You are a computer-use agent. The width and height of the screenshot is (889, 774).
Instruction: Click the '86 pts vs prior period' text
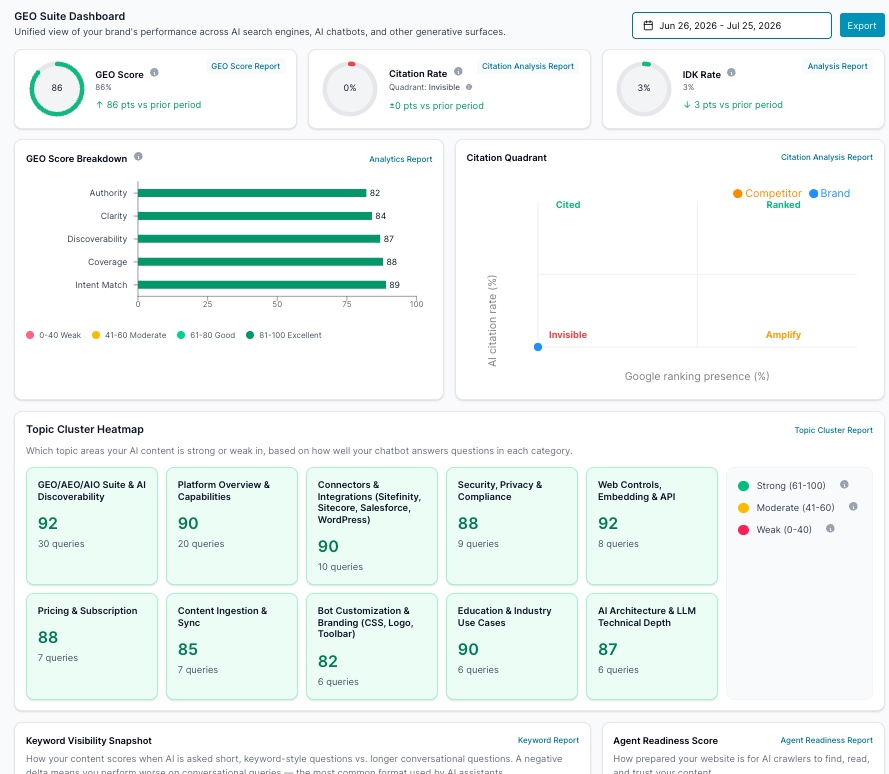(x=154, y=105)
